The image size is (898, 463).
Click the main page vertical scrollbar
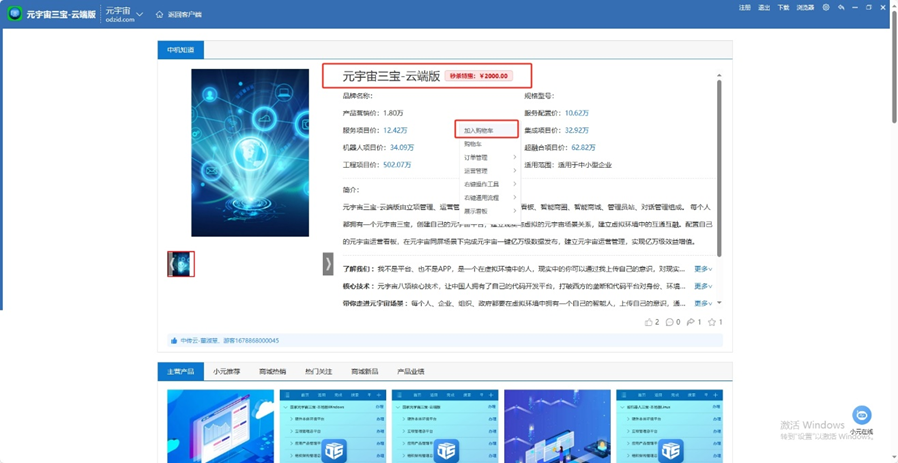point(894,69)
